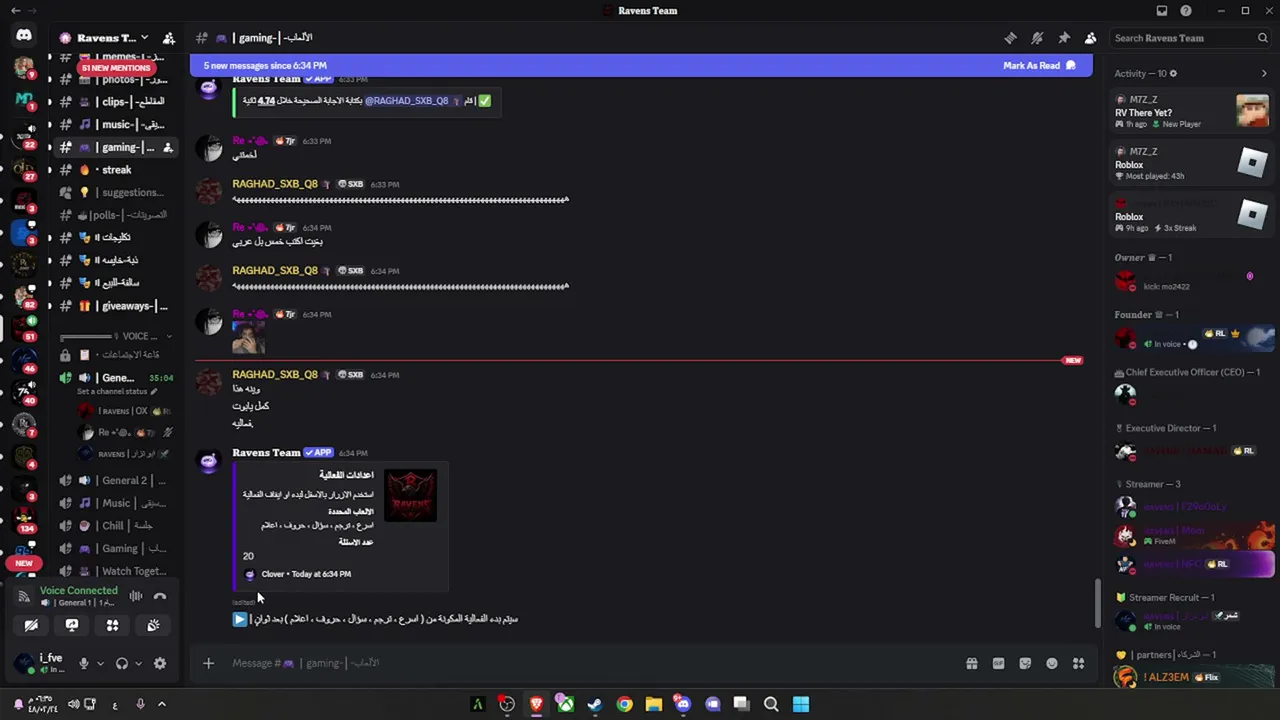
Task: Turn on camera
Action: (x=31, y=625)
